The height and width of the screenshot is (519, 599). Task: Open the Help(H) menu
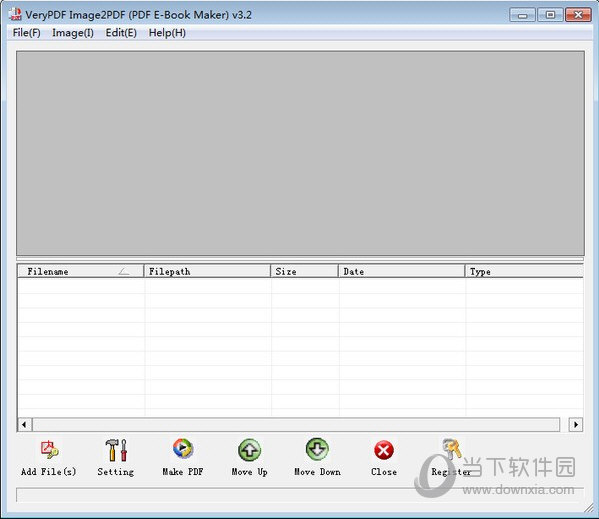[167, 33]
